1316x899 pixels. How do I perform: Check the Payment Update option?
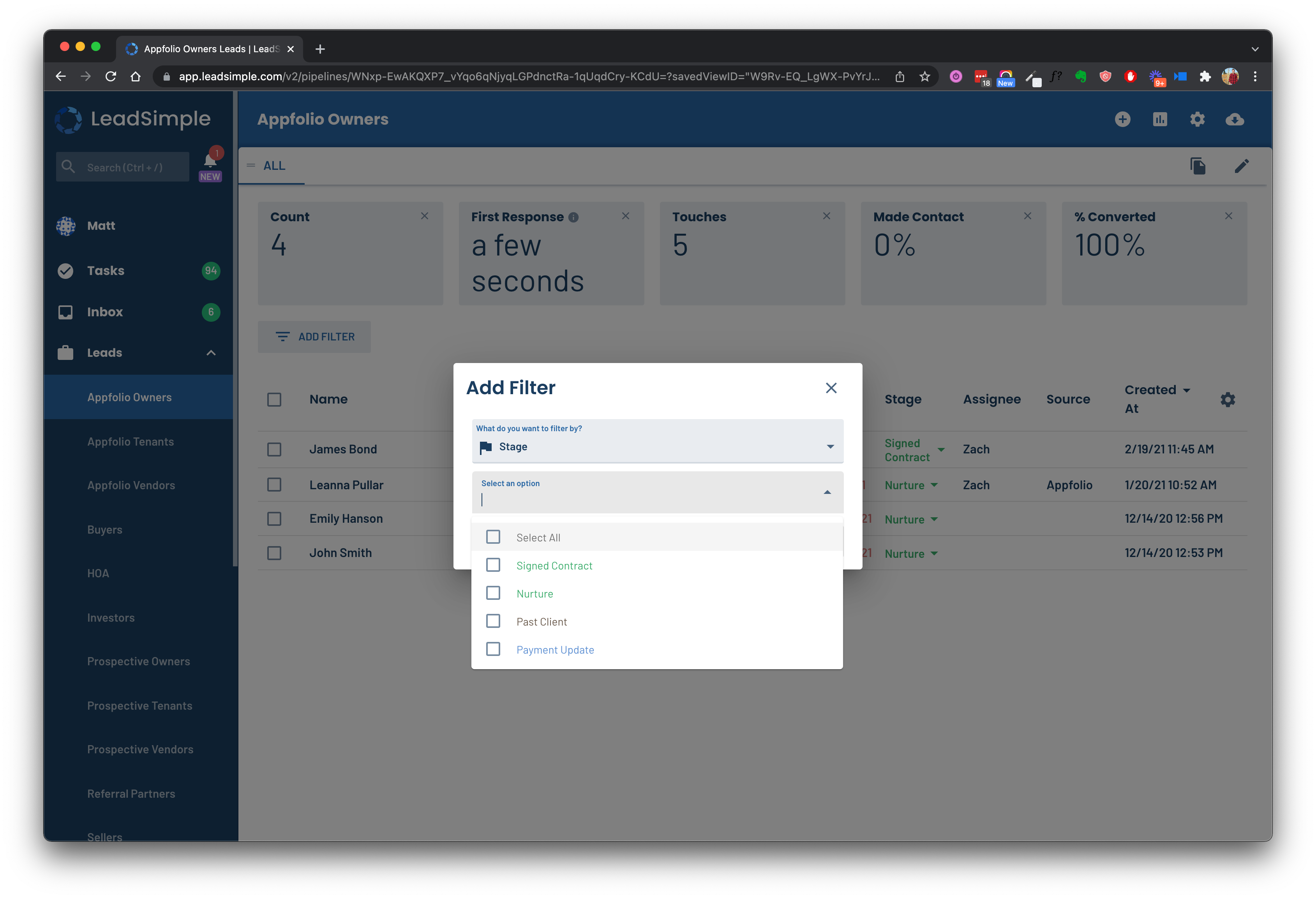pyautogui.click(x=493, y=649)
